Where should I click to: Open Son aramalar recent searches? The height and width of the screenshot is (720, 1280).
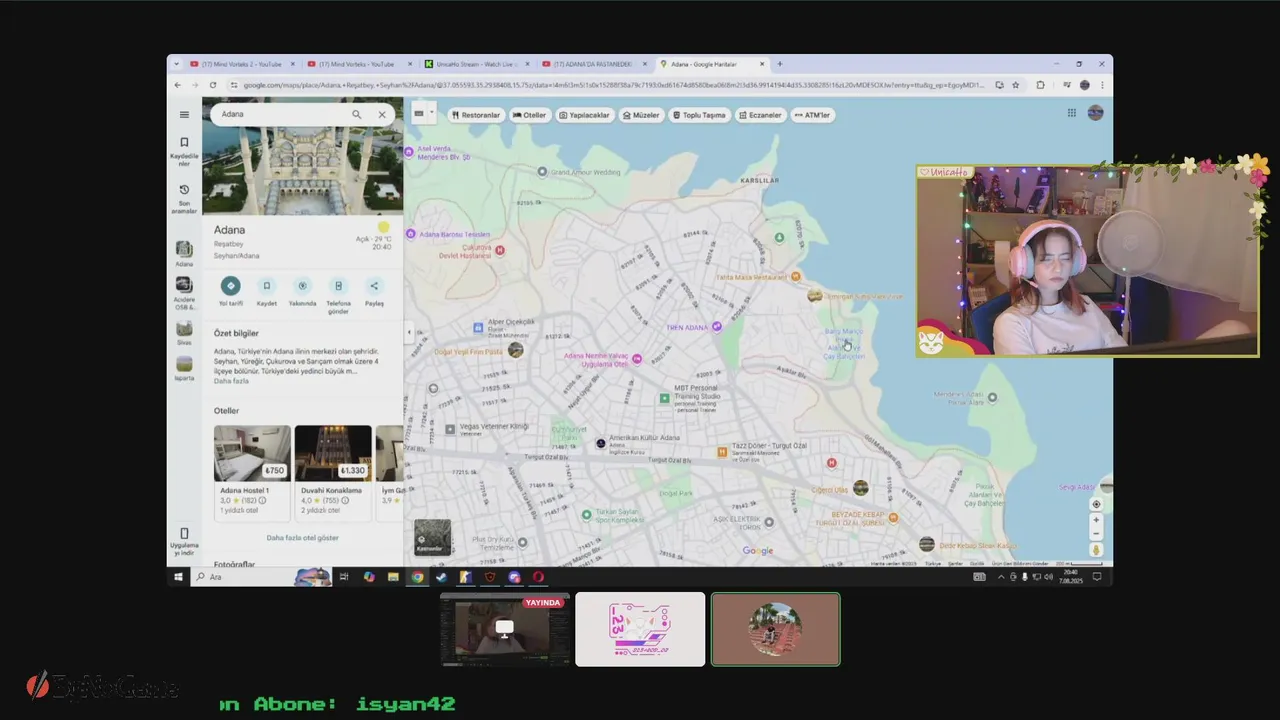(184, 197)
